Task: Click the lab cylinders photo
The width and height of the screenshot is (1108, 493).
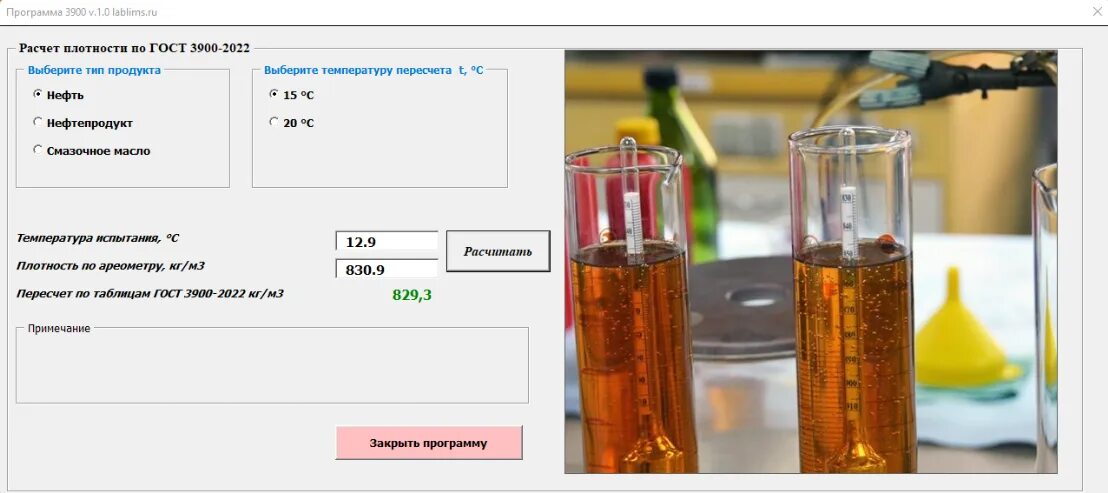Action: coord(811,261)
